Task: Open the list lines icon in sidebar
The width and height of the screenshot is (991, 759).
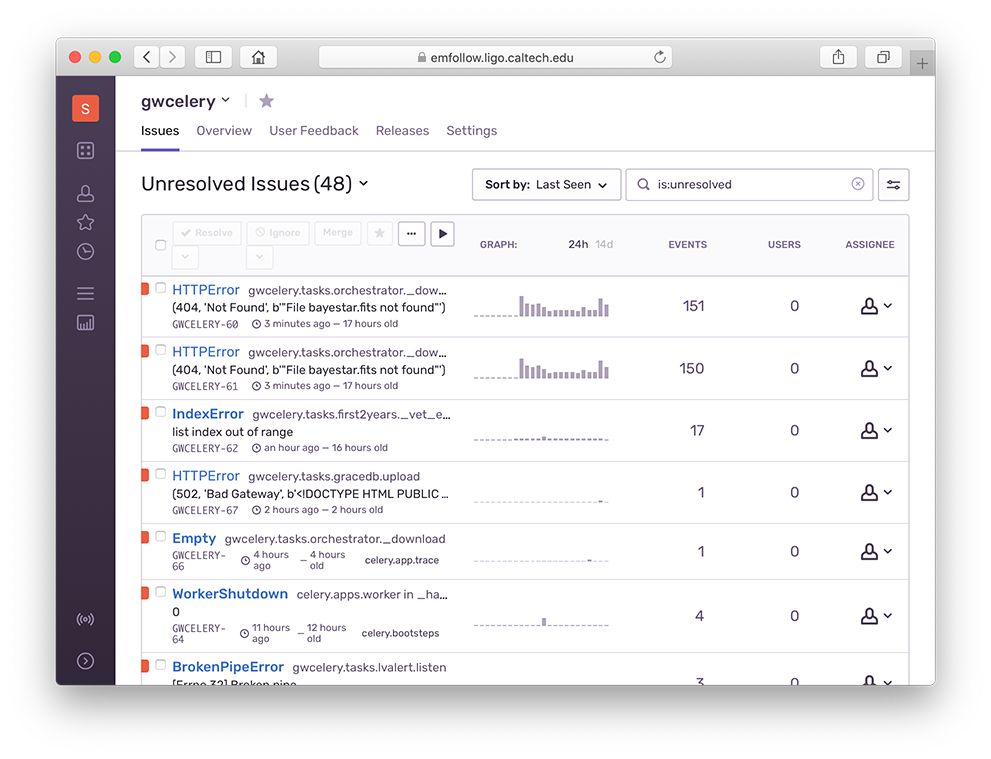Action: coord(85,293)
